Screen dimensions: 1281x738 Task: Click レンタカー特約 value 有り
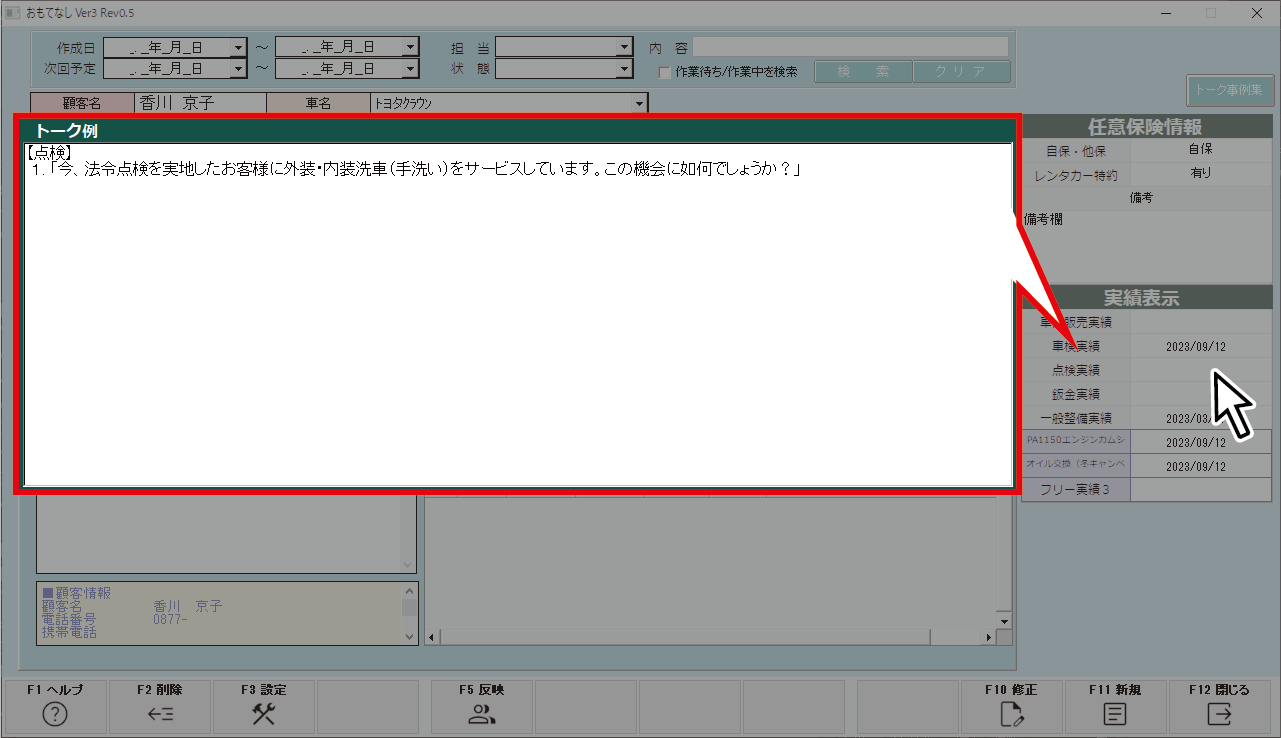tap(1201, 173)
